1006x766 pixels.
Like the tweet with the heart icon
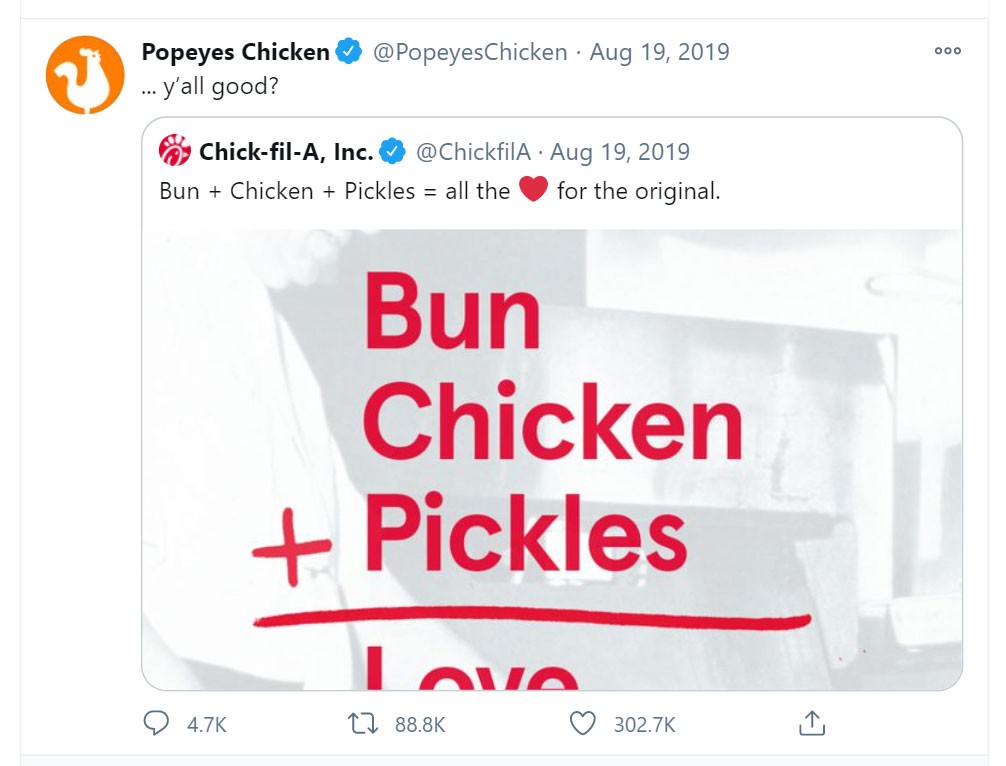pyautogui.click(x=582, y=723)
